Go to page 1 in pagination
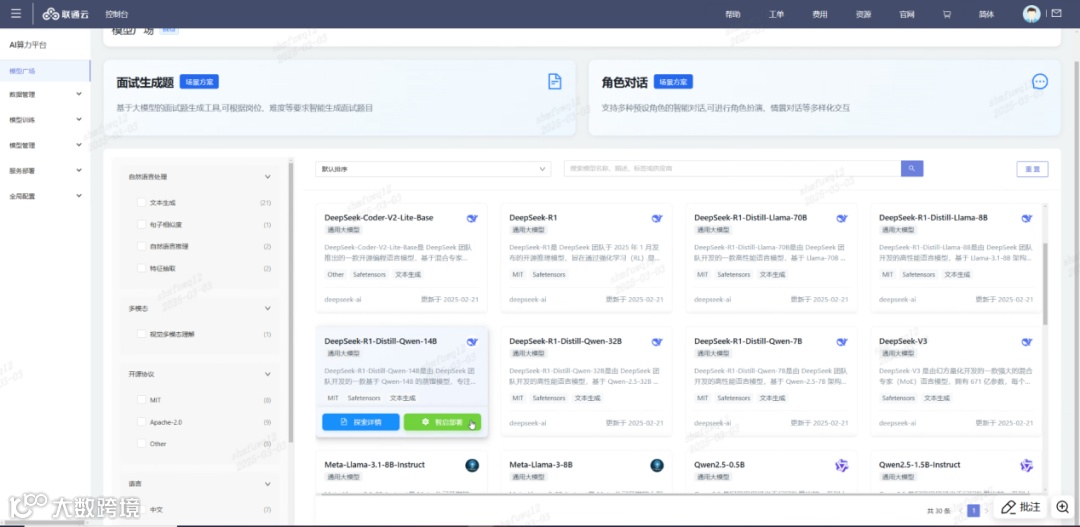Screen dimensions: 1080x527 (973, 510)
